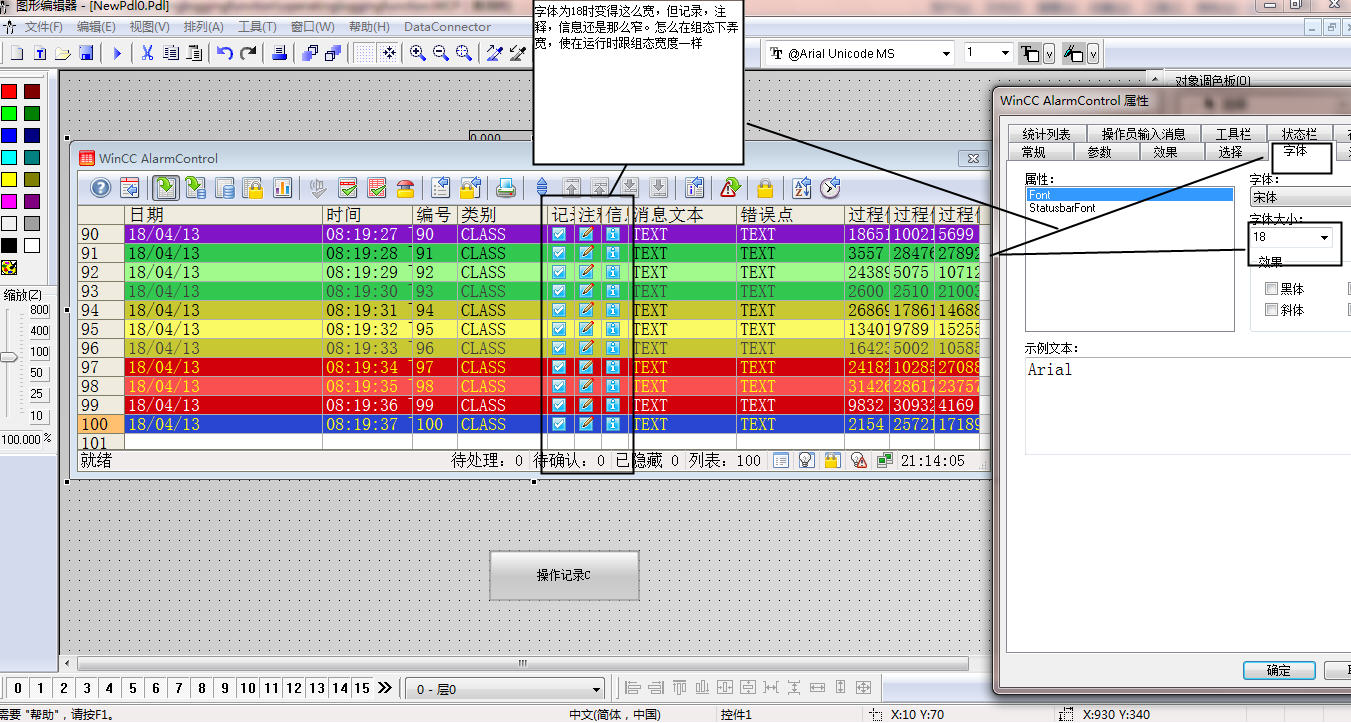Switch to the 工具栏 tab
The image size is (1351, 723).
[x=1233, y=134]
